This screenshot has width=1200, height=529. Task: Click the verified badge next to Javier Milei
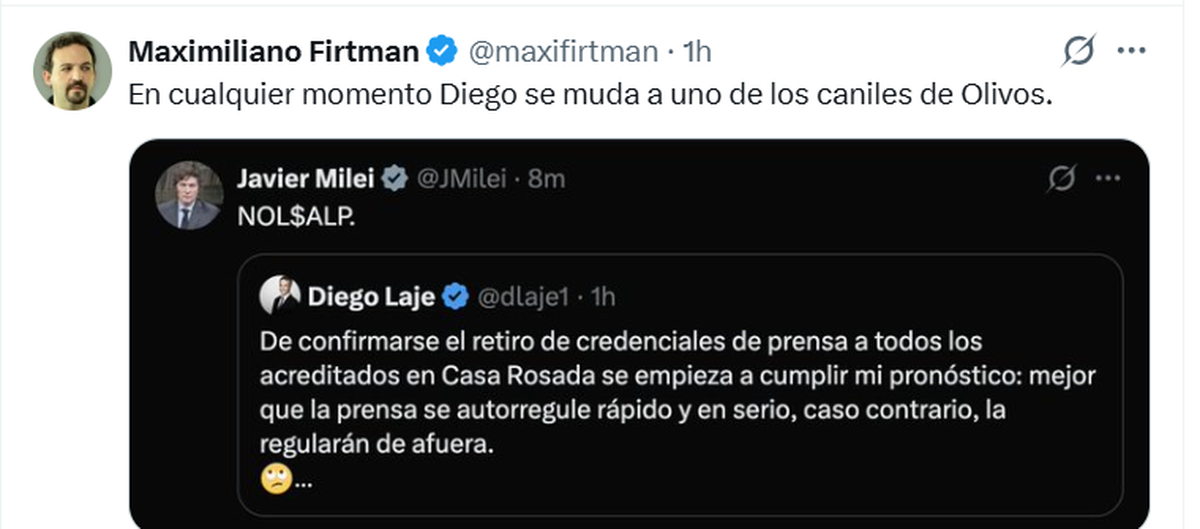coord(396,179)
